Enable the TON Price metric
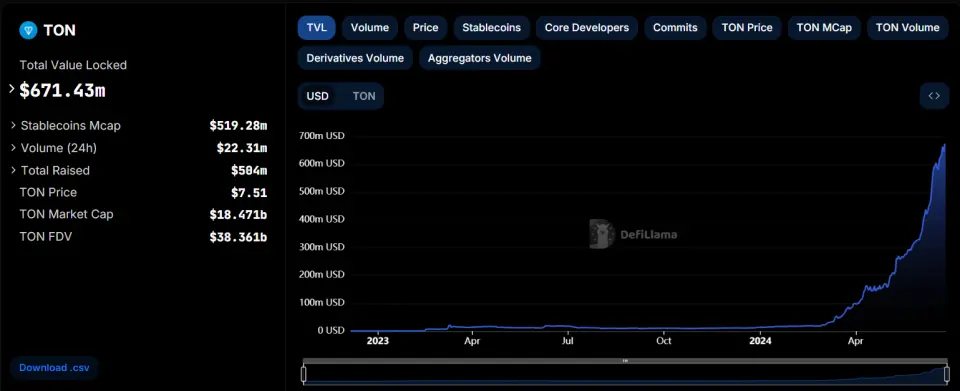 pos(747,28)
